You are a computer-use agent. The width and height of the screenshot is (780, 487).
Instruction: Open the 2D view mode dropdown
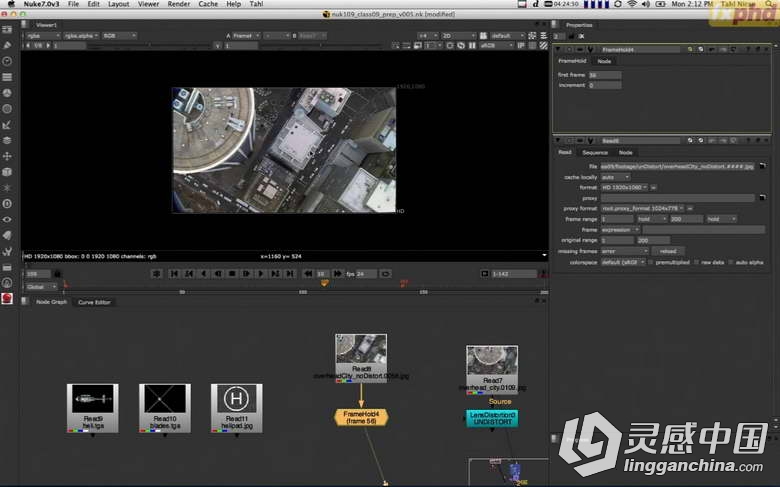[x=458, y=36]
